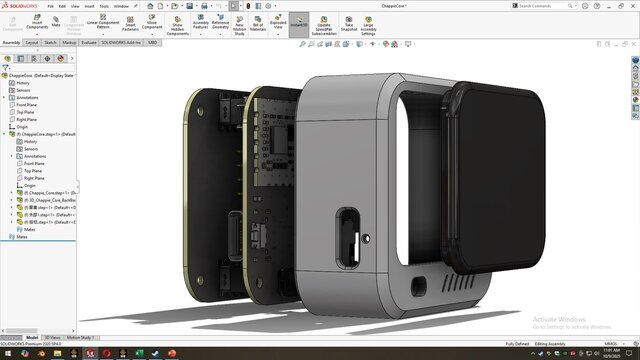Screen dimensions: 640x360
Task: Click Take Snapshot tool
Action: tap(349, 24)
